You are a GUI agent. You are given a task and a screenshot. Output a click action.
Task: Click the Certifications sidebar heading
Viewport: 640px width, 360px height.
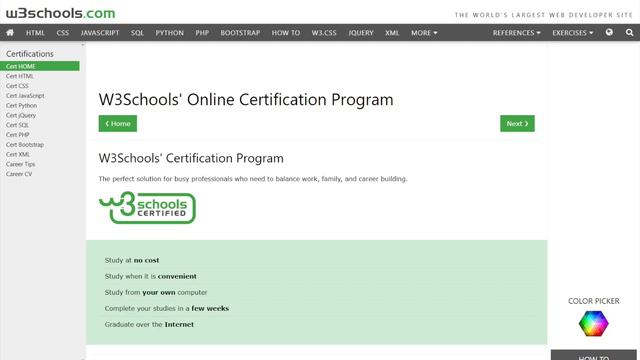pos(29,54)
